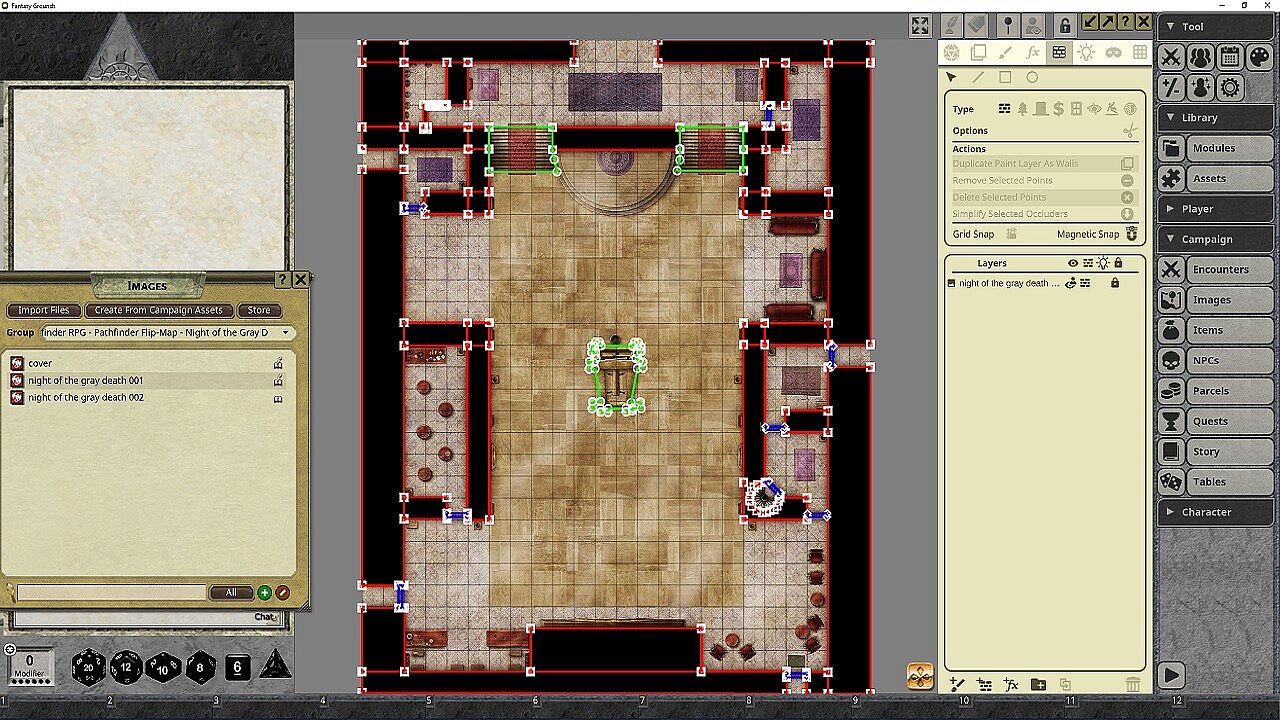The height and width of the screenshot is (720, 1280).
Task: Click Delete Selected Points
Action: click(1044, 197)
